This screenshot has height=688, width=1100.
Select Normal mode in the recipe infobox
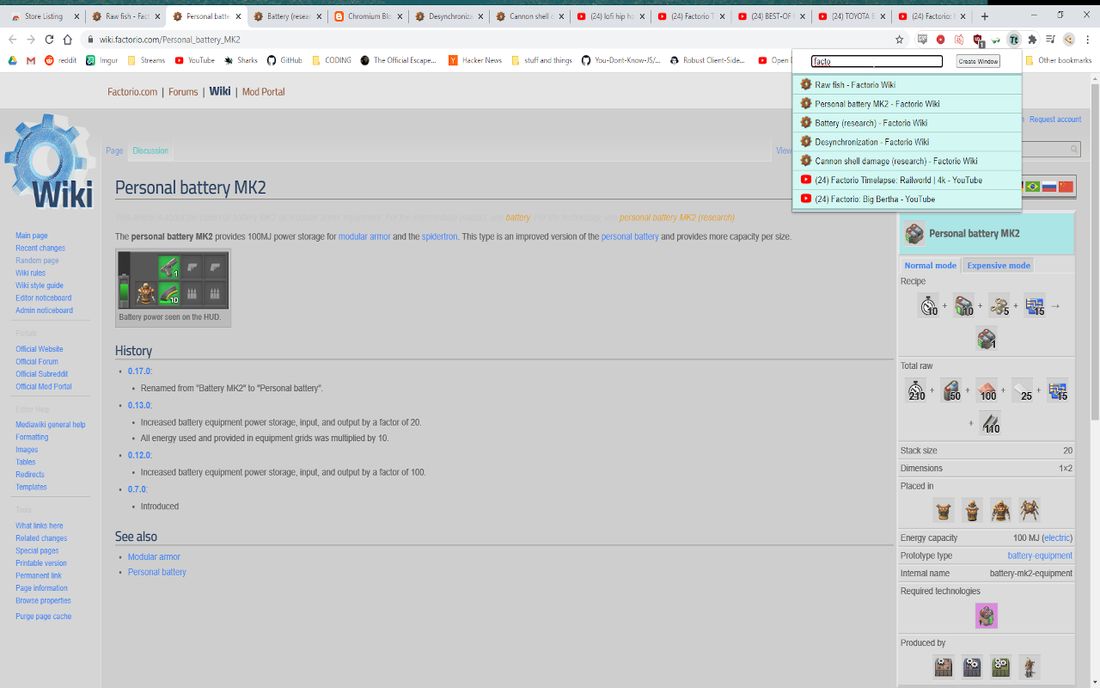[928, 264]
